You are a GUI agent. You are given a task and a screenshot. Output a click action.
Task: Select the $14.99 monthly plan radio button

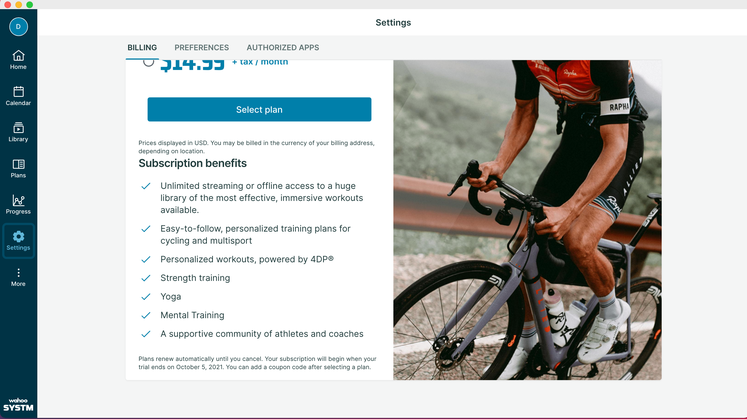(149, 62)
